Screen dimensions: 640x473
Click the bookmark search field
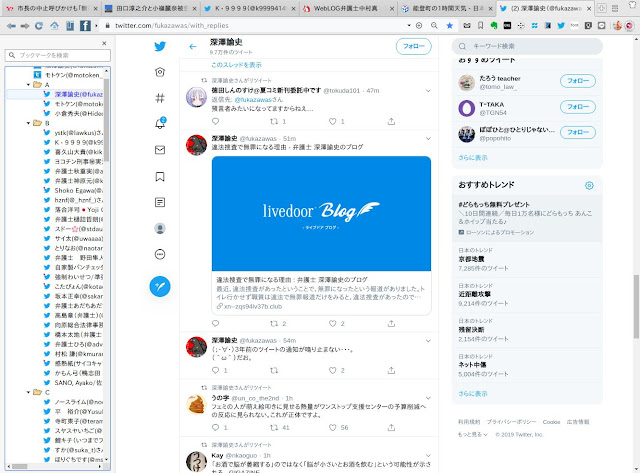58,55
